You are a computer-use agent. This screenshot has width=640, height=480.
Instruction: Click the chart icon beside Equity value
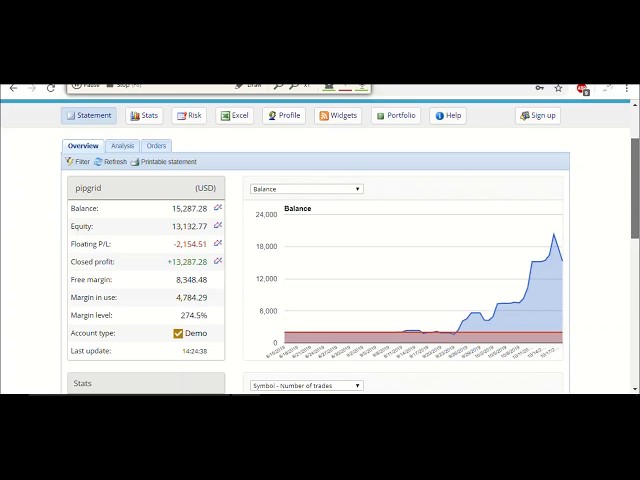coord(217,226)
